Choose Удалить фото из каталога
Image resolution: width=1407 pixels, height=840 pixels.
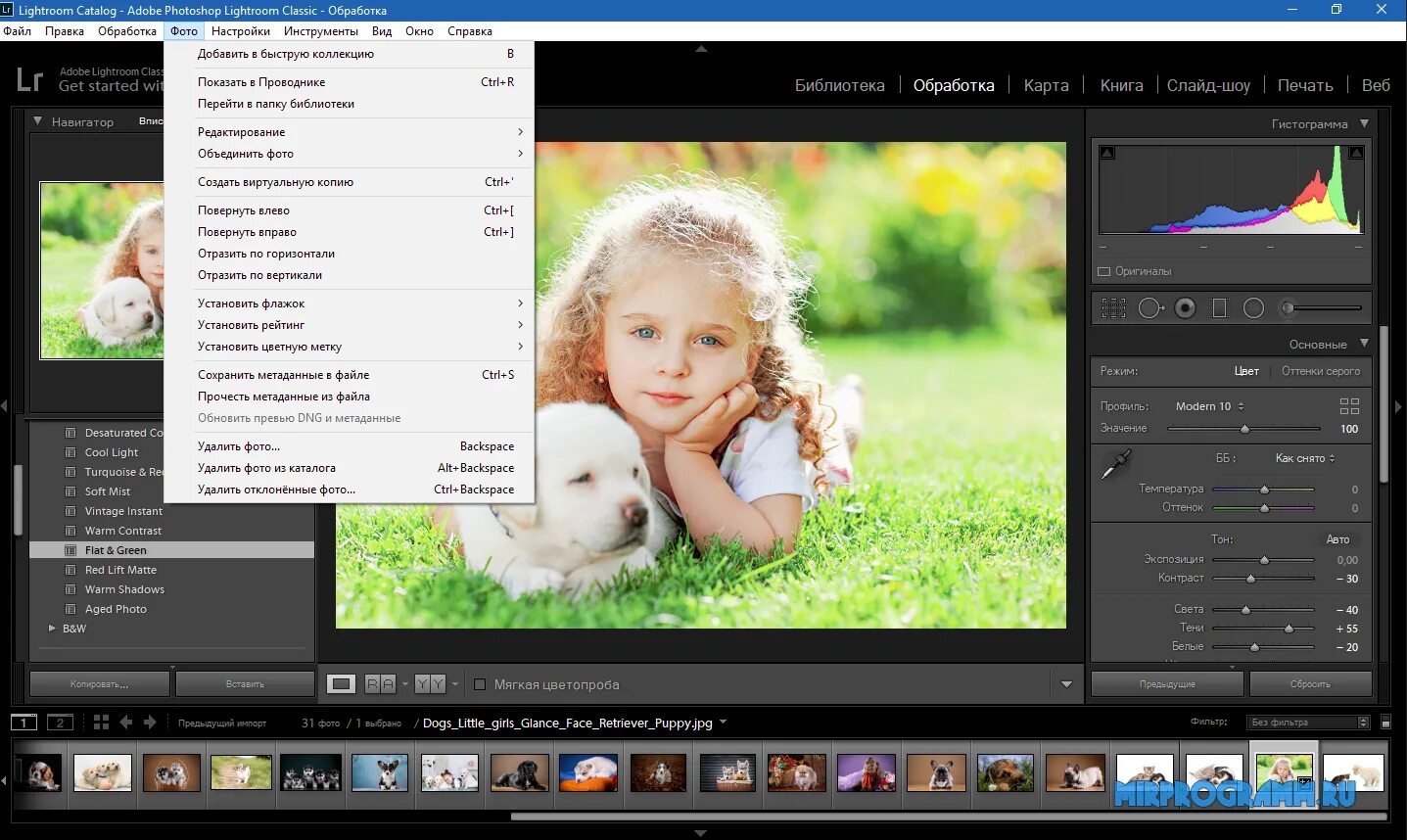(350, 468)
